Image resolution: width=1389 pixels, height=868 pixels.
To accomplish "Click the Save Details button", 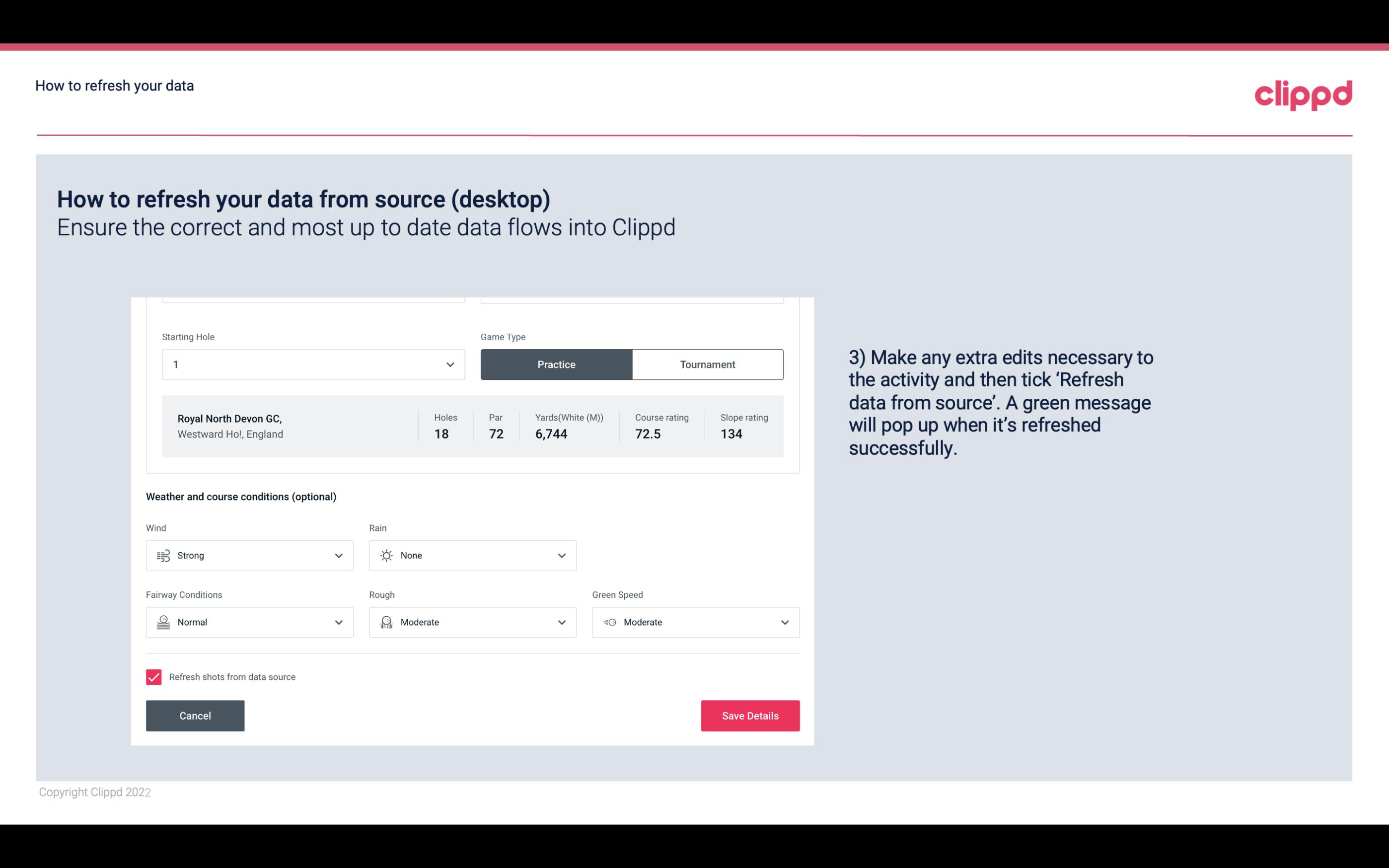I will click(750, 716).
